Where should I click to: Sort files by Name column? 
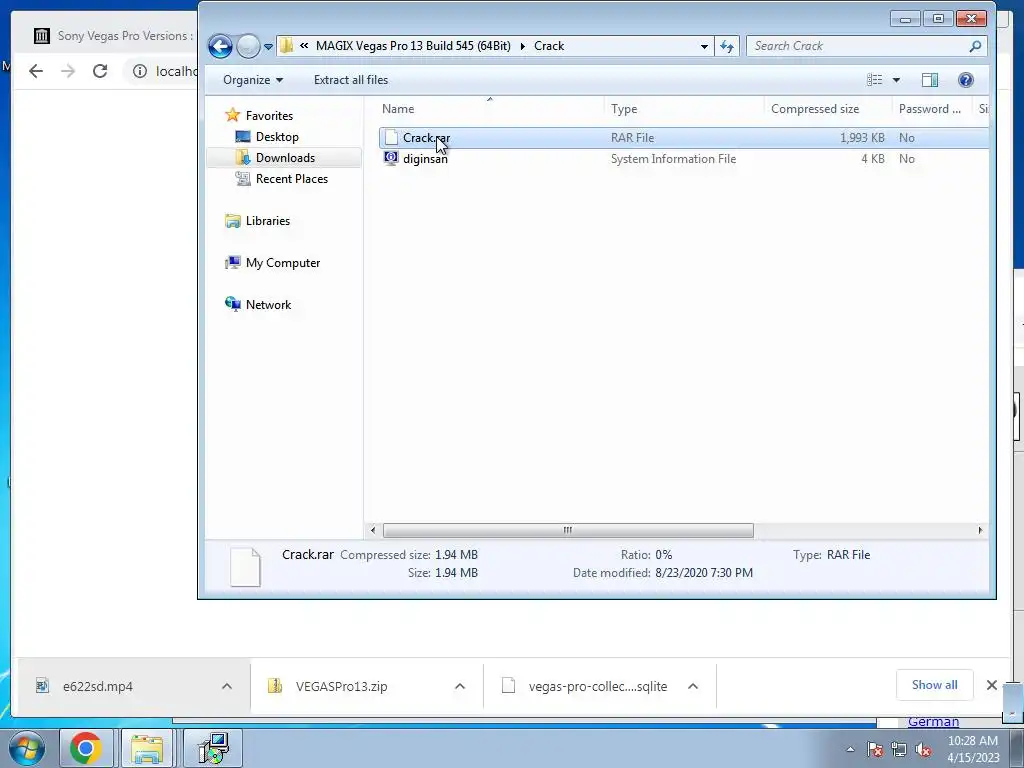[x=490, y=108]
